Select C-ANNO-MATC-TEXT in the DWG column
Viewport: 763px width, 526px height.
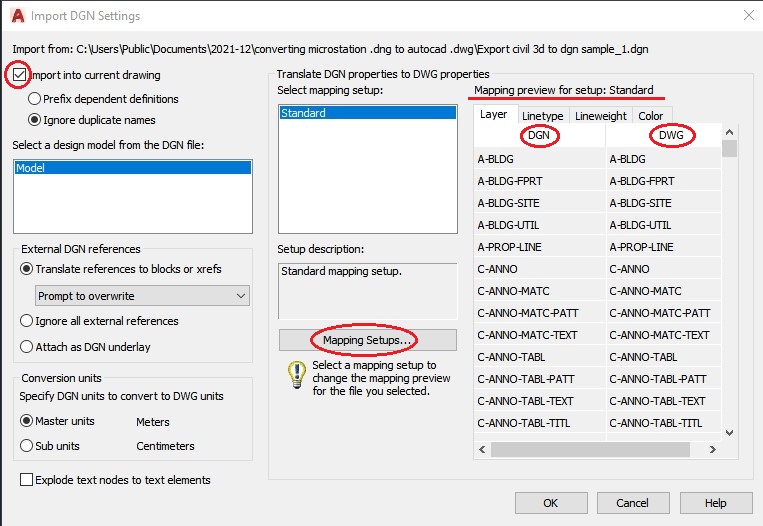click(x=664, y=335)
